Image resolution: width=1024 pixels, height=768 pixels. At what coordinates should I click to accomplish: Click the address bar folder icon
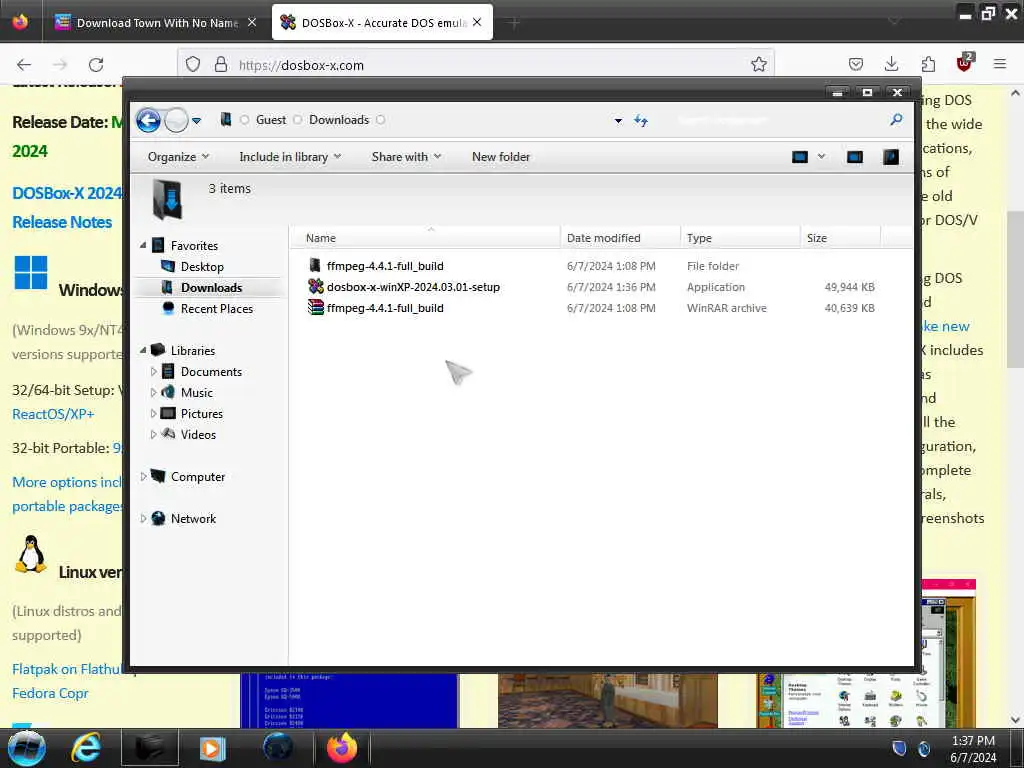click(x=226, y=120)
